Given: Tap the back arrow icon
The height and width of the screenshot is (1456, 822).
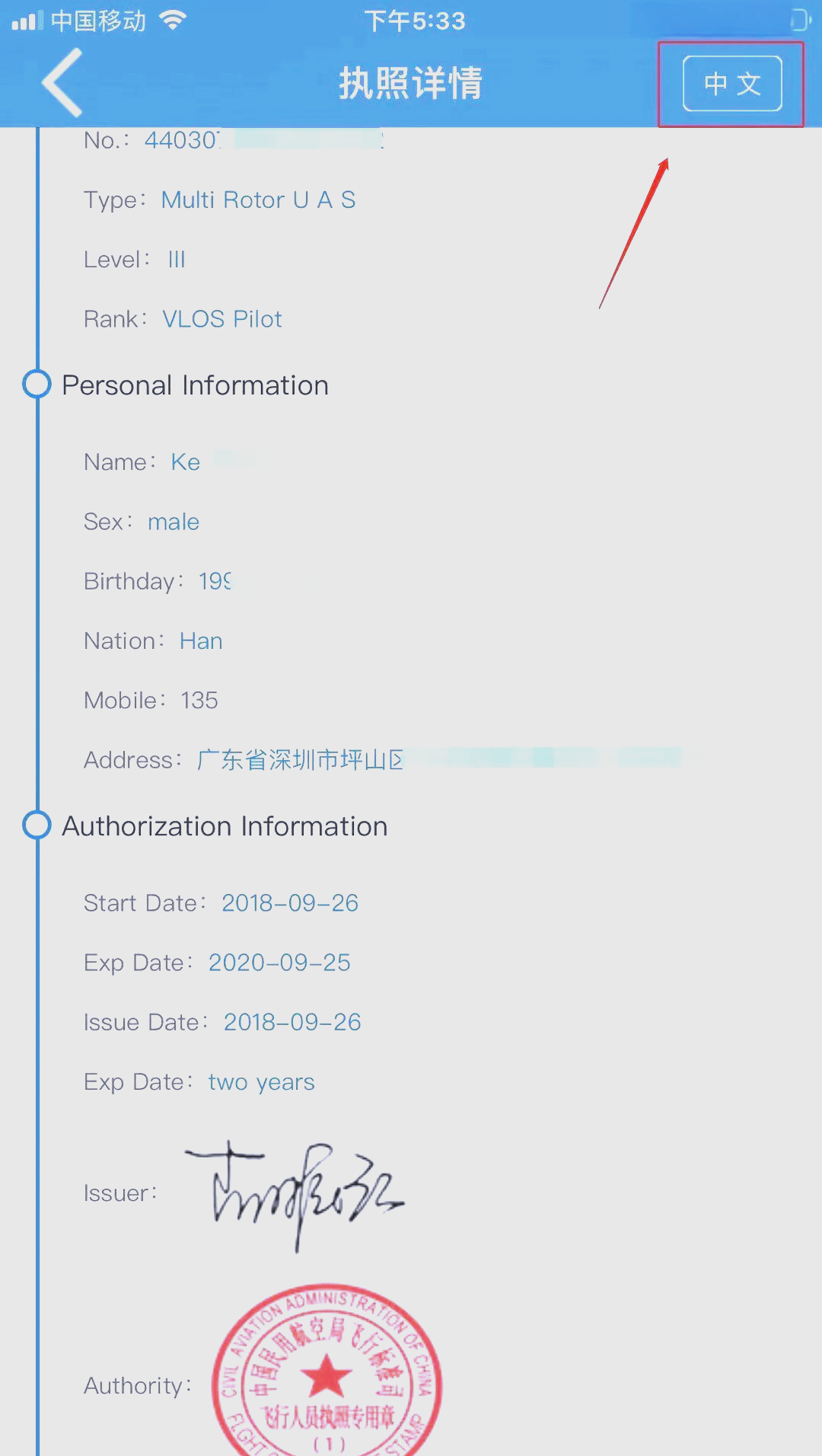Looking at the screenshot, I should pos(62,82).
